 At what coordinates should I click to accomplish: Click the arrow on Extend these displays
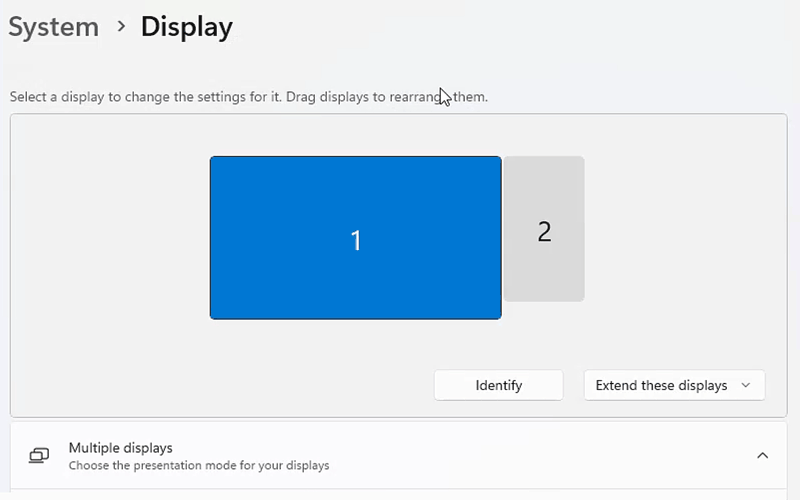(745, 385)
